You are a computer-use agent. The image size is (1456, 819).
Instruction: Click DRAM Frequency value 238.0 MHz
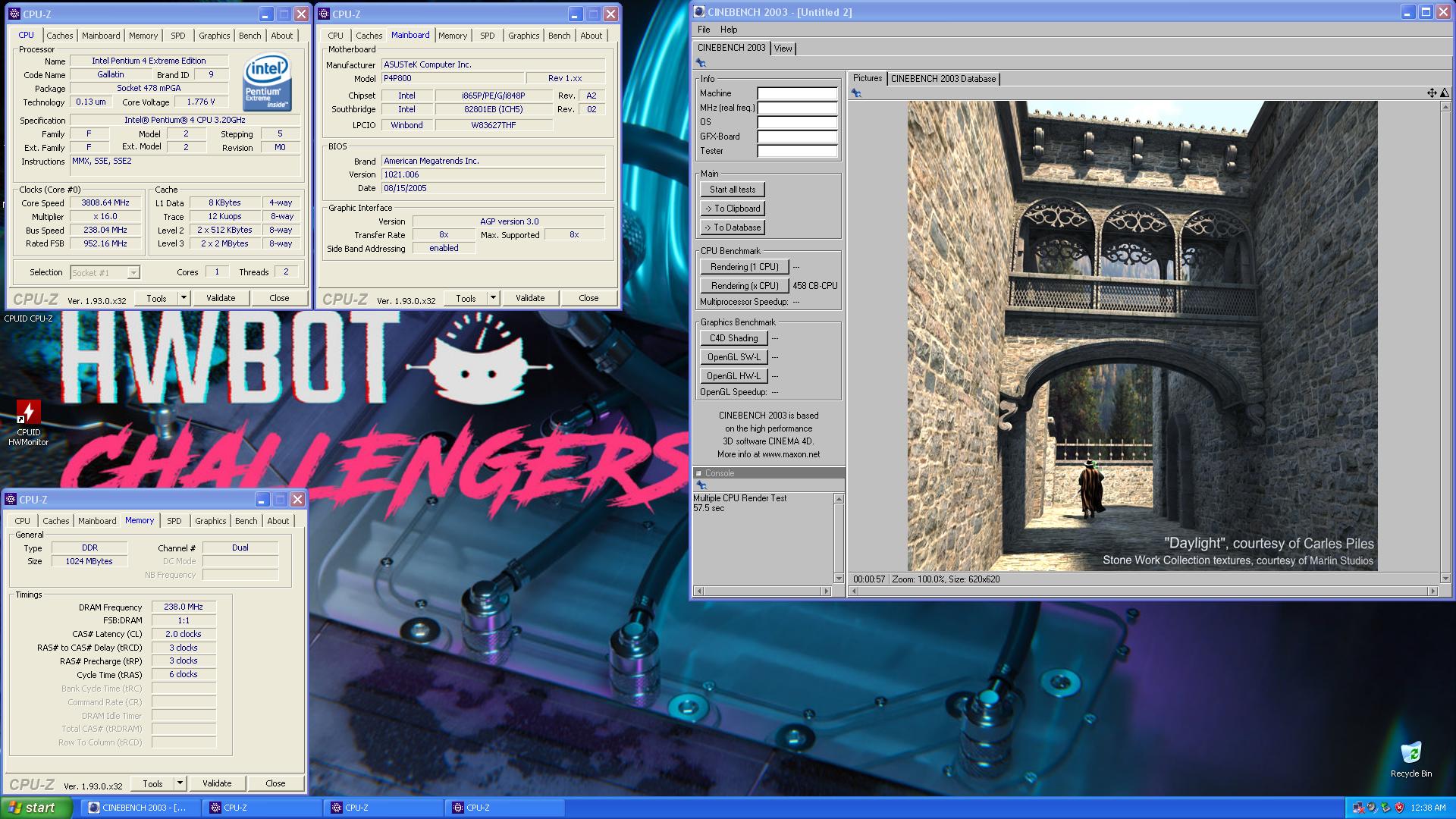pos(184,607)
